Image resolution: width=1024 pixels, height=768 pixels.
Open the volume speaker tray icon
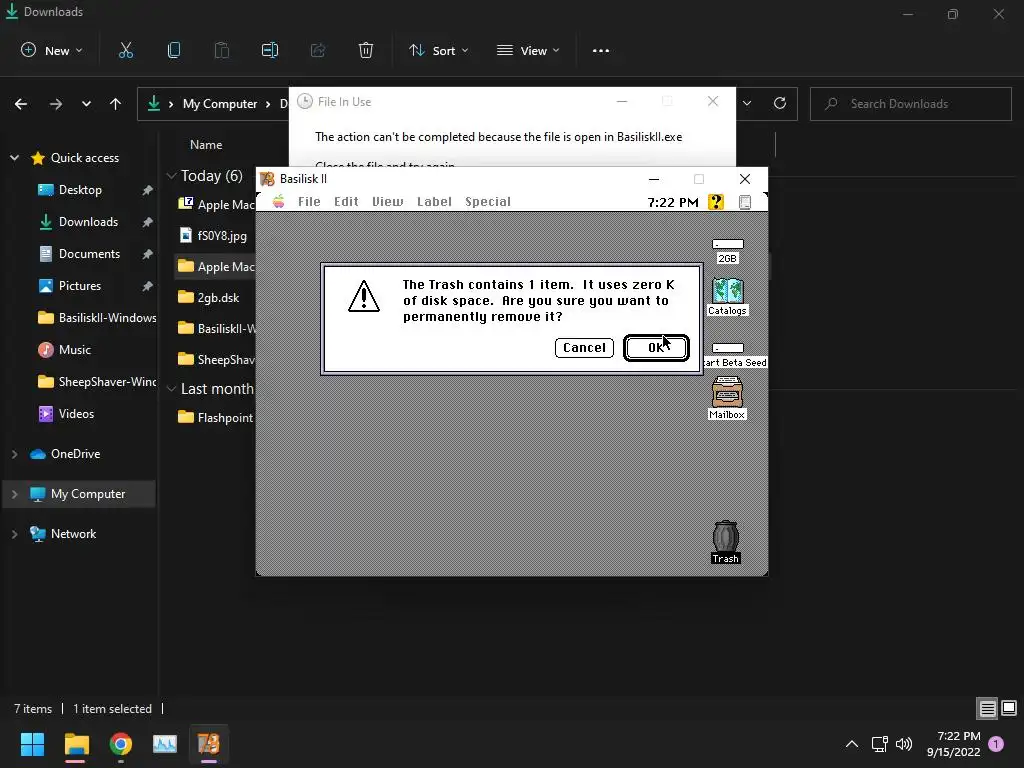click(904, 744)
